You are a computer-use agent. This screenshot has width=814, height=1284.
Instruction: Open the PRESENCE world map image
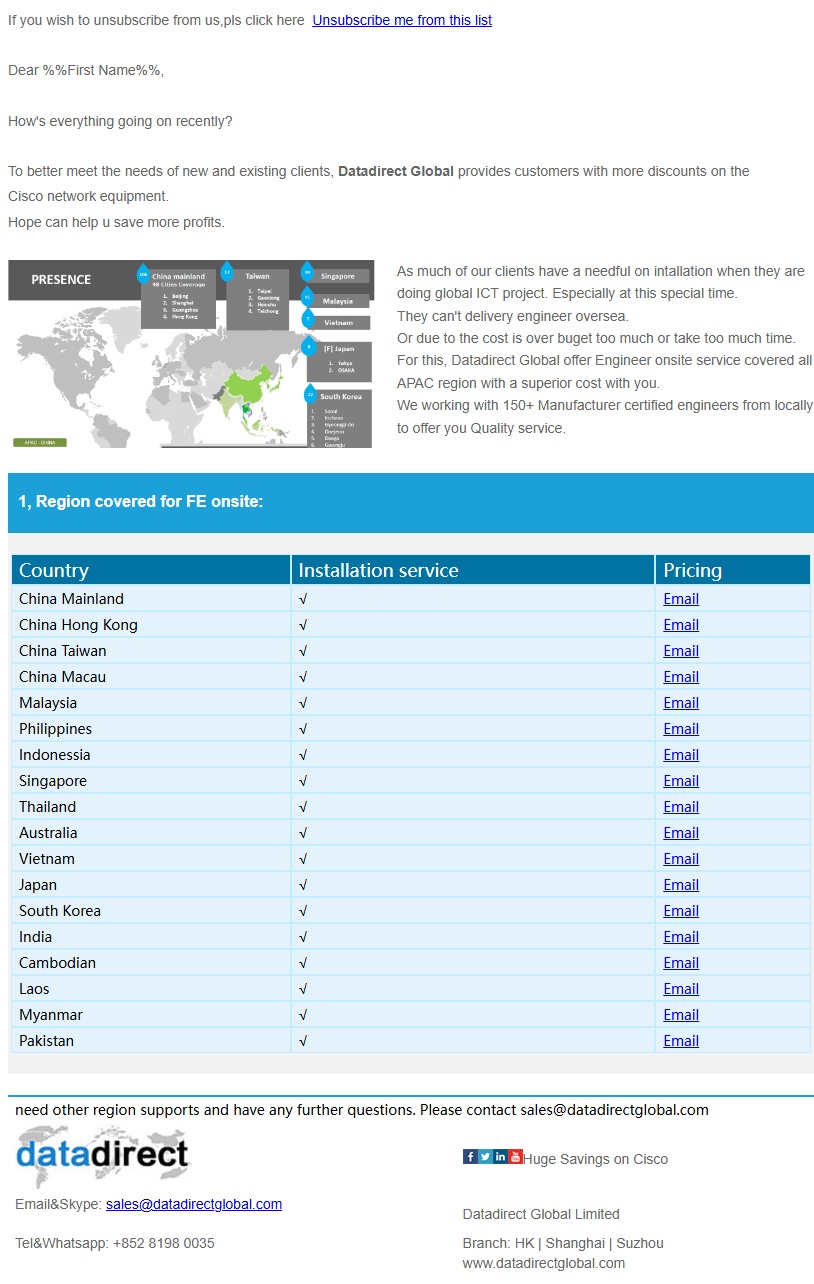pos(190,354)
